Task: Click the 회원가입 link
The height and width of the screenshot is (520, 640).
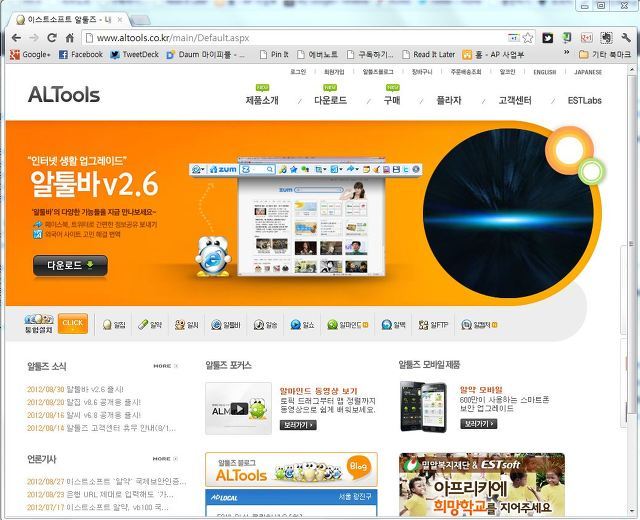Action: 334,72
